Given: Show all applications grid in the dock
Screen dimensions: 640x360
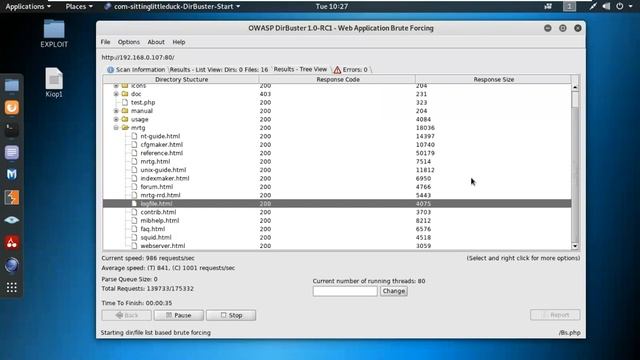Looking at the screenshot, I should click(11, 288).
